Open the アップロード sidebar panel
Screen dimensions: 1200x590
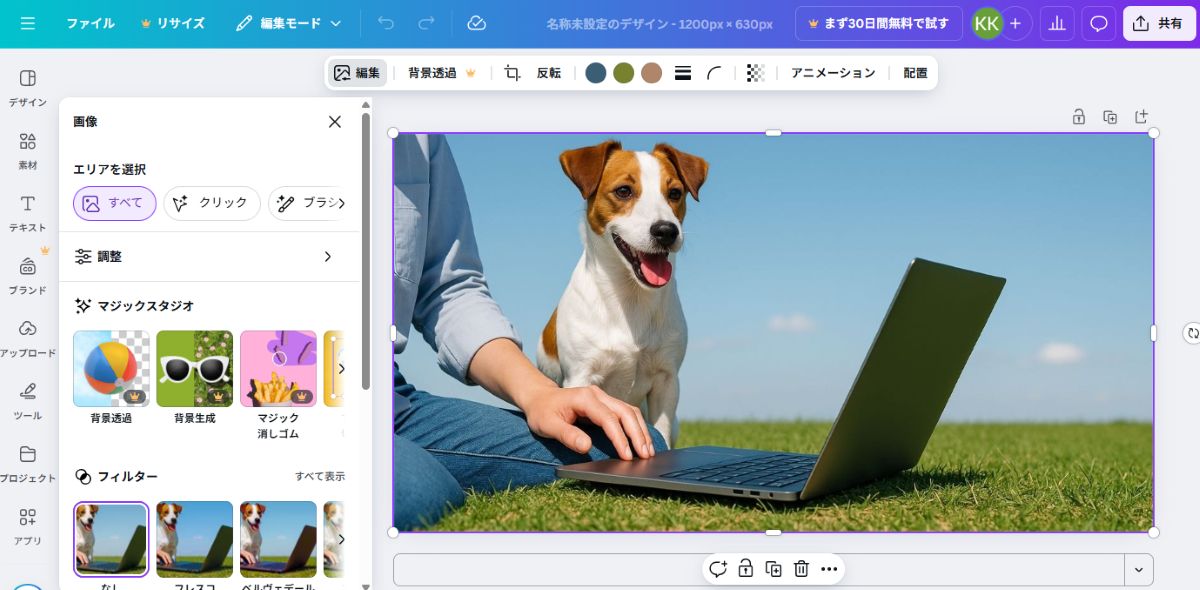tap(27, 338)
